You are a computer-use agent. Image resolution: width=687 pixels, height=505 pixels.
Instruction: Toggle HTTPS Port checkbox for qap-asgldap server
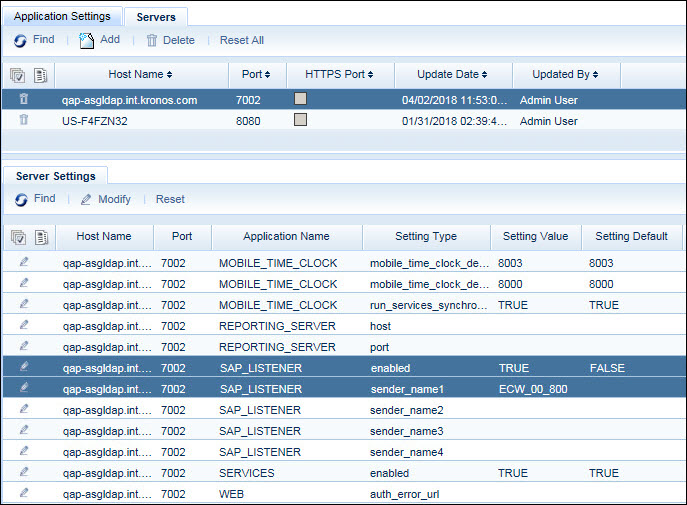(x=300, y=99)
